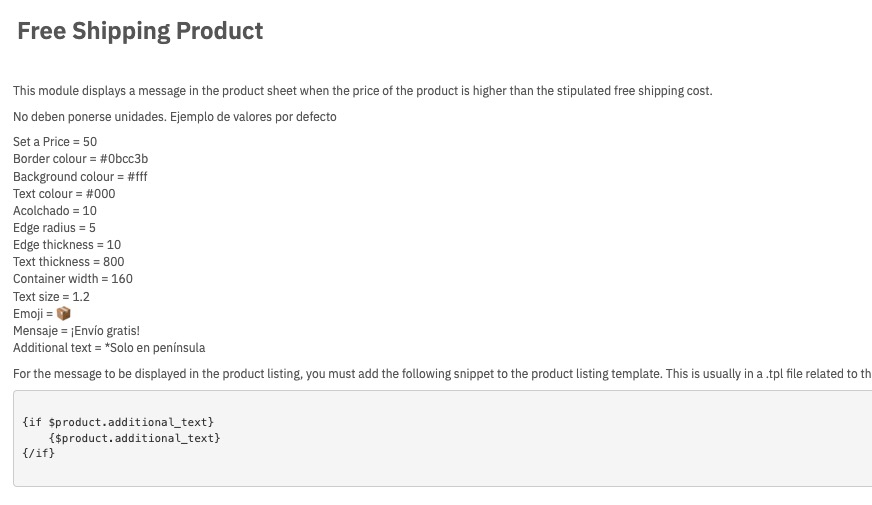This screenshot has width=872, height=505.
Task: Click the Border colour #0bcc3b value
Action: point(124,159)
